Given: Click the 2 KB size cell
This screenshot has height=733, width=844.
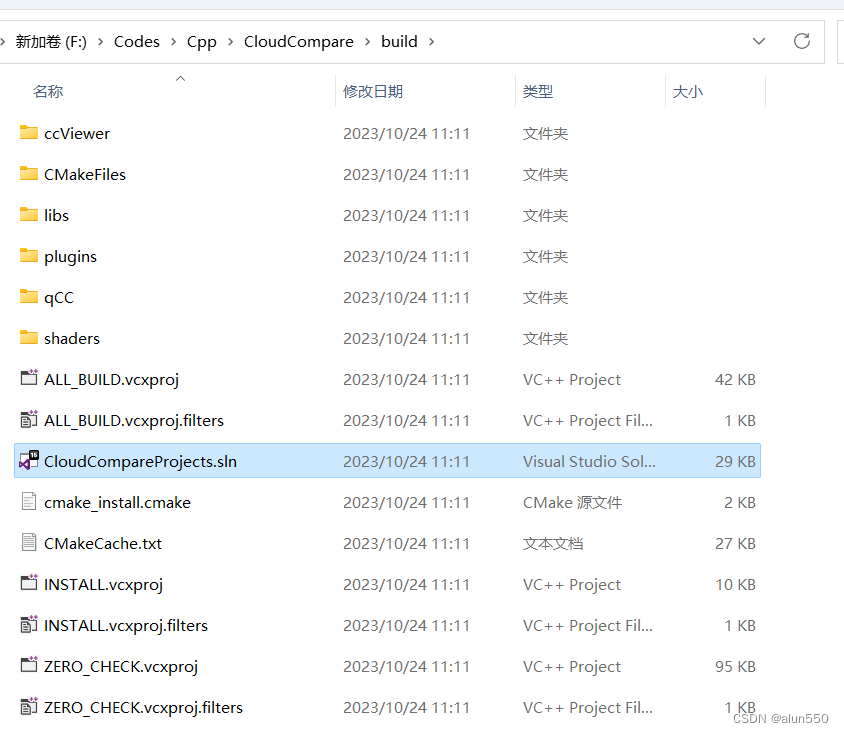Looking at the screenshot, I should [740, 502].
